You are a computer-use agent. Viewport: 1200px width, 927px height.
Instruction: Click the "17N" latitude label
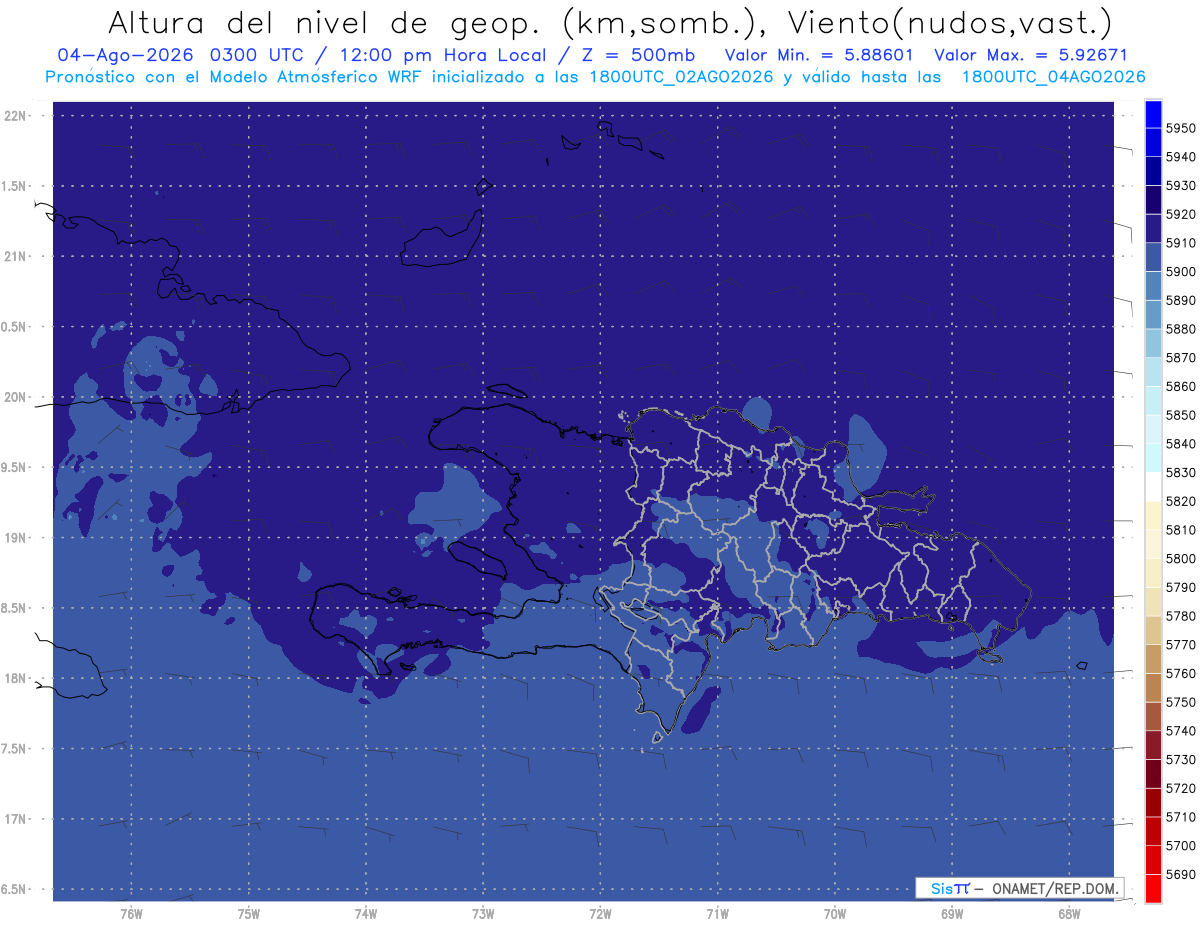coord(17,819)
